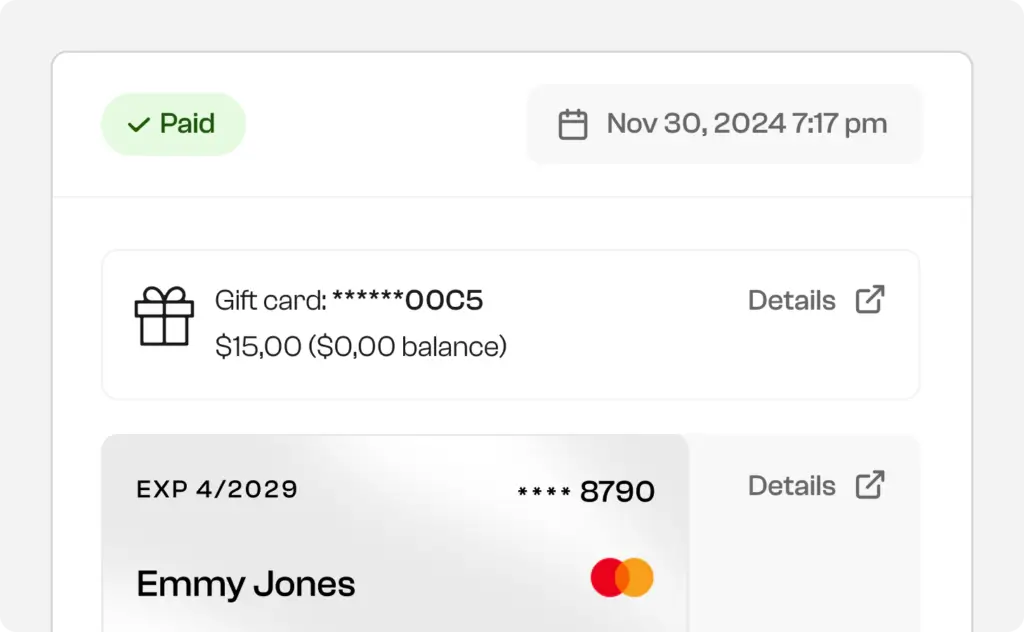The height and width of the screenshot is (632, 1024).
Task: Select the gift card code ending 00C5
Action: [x=408, y=300]
